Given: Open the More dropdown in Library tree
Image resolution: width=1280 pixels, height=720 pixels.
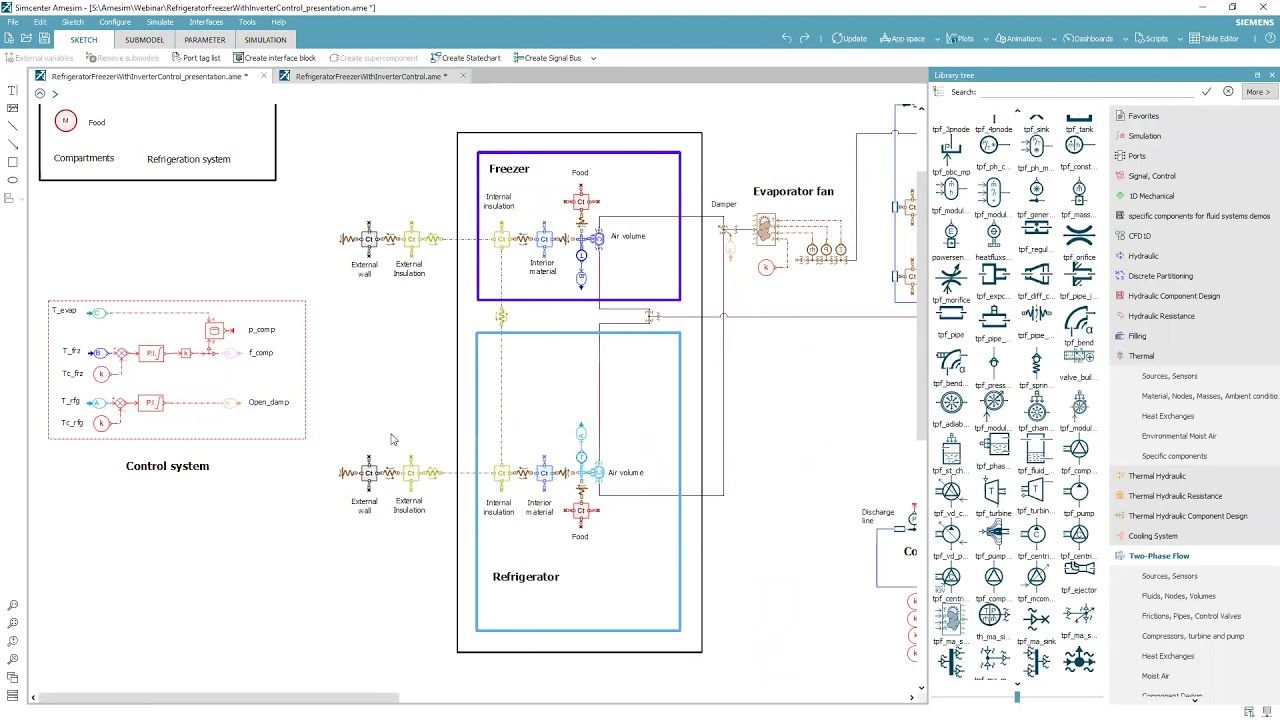Looking at the screenshot, I should tap(1257, 92).
